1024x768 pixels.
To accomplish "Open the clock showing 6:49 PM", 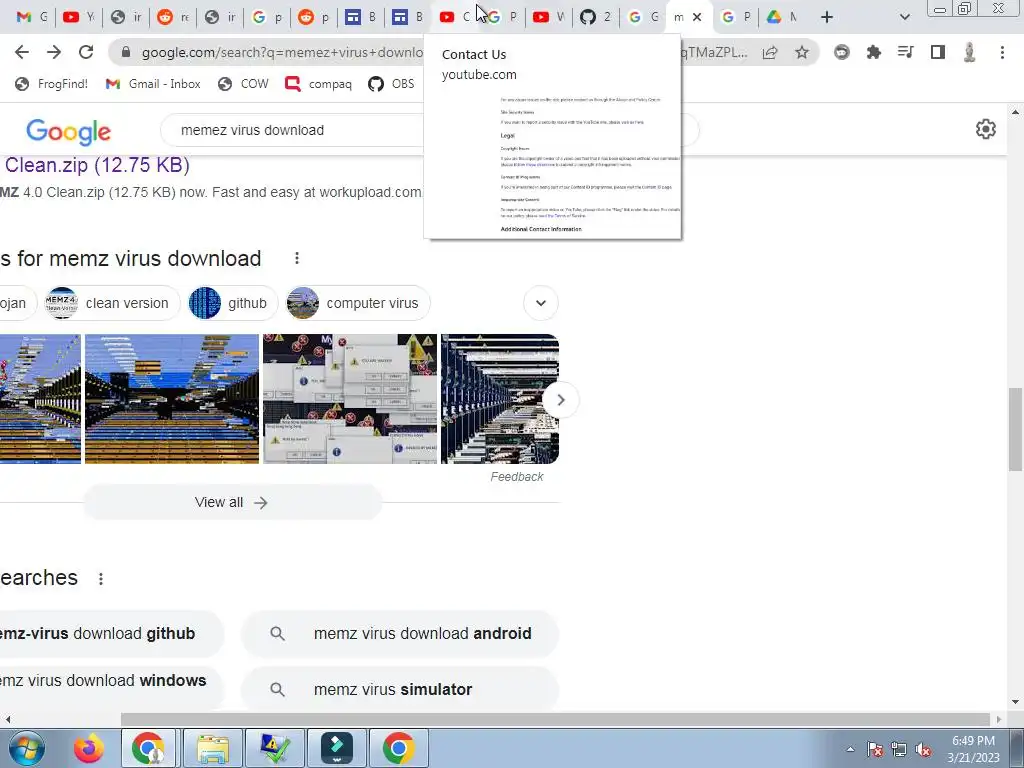I will (x=973, y=749).
